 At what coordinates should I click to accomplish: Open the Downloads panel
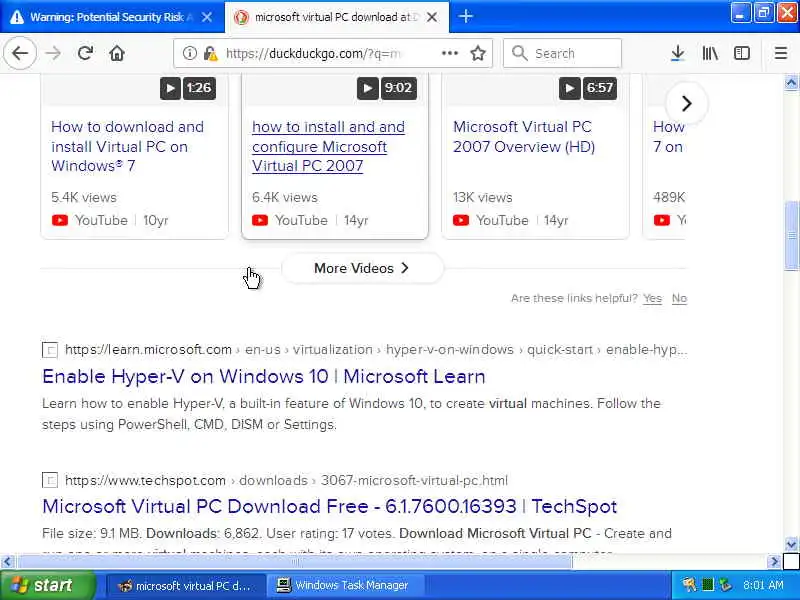678,53
